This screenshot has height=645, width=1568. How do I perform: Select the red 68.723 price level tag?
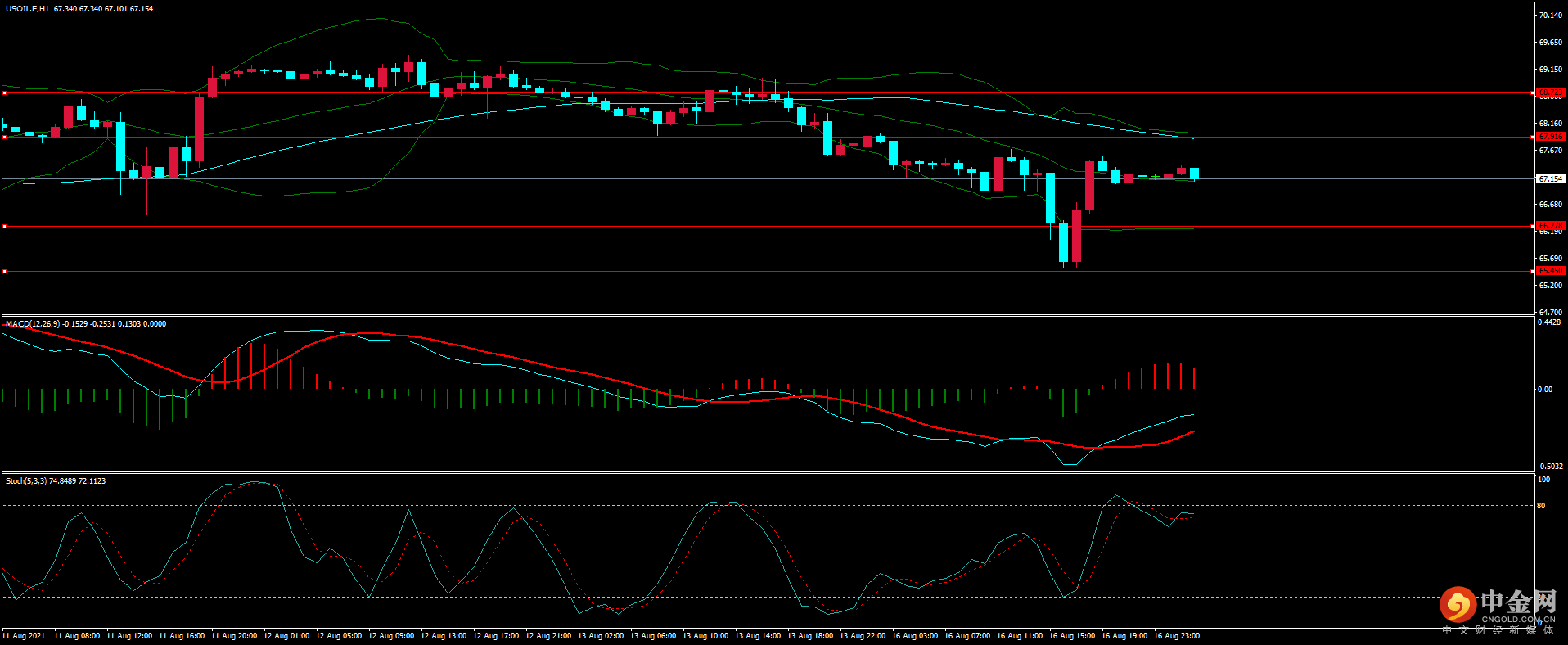coord(1551,92)
